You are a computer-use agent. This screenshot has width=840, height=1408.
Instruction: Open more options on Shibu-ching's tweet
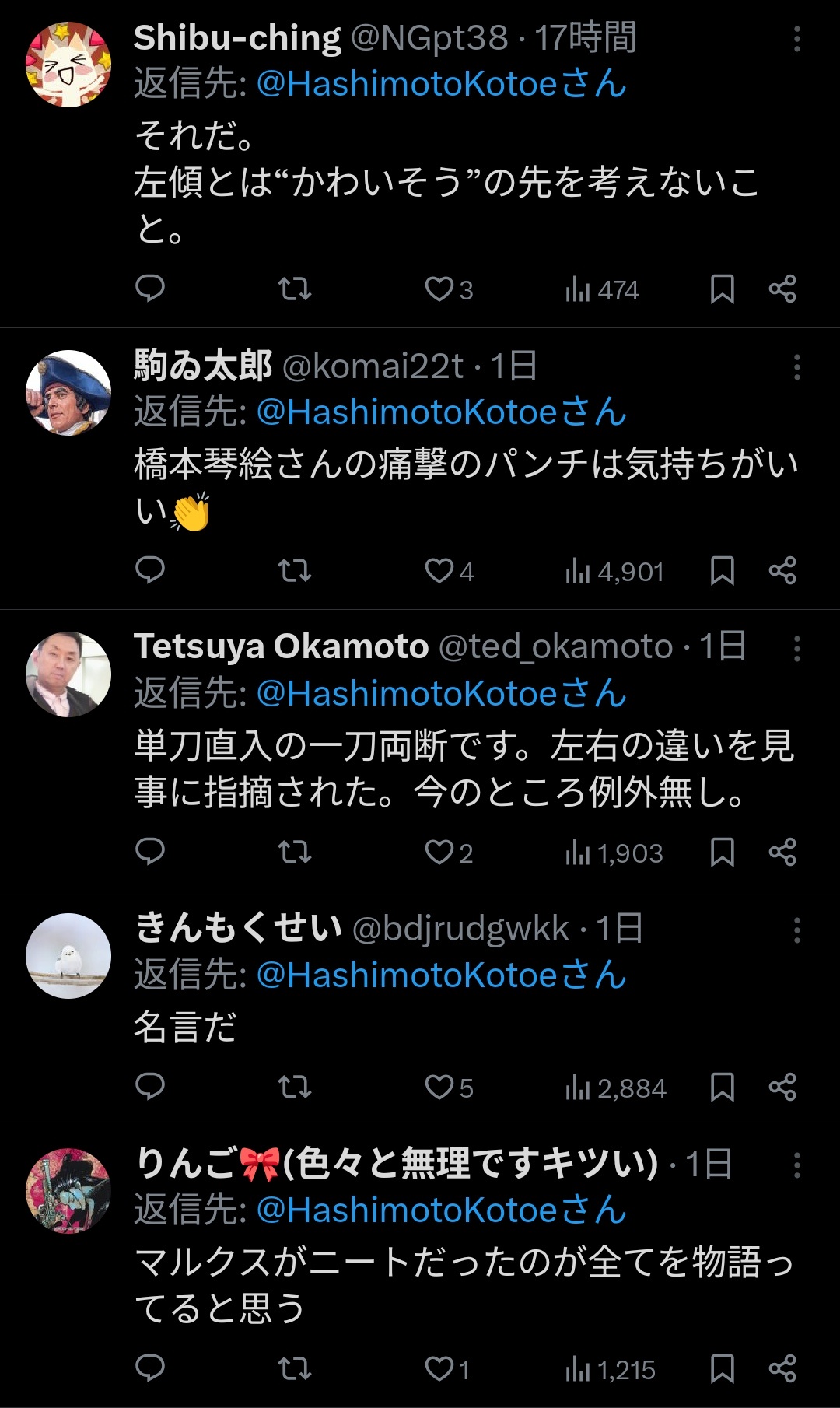796,39
